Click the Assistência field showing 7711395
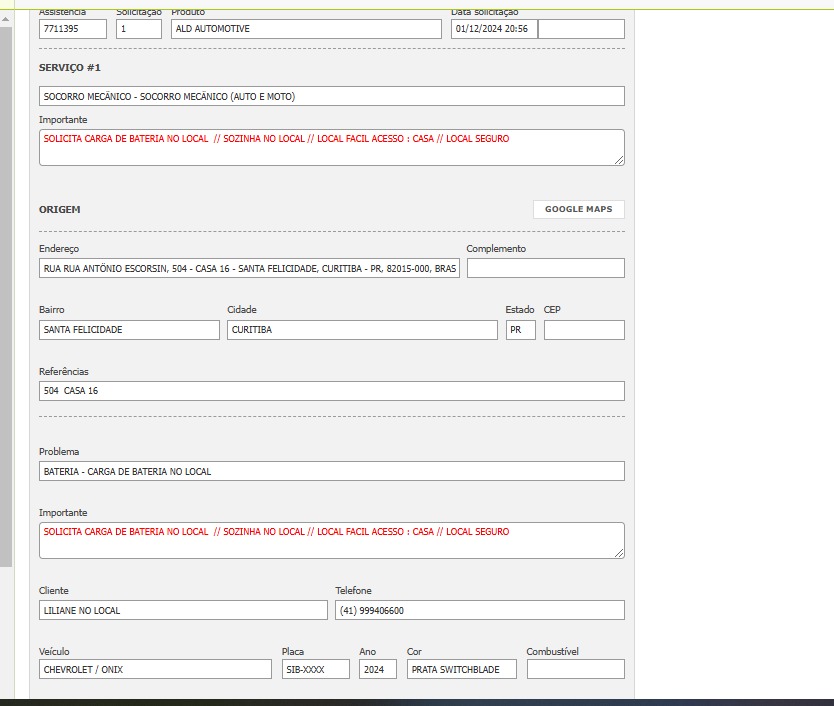Image resolution: width=834 pixels, height=706 pixels. (72, 29)
